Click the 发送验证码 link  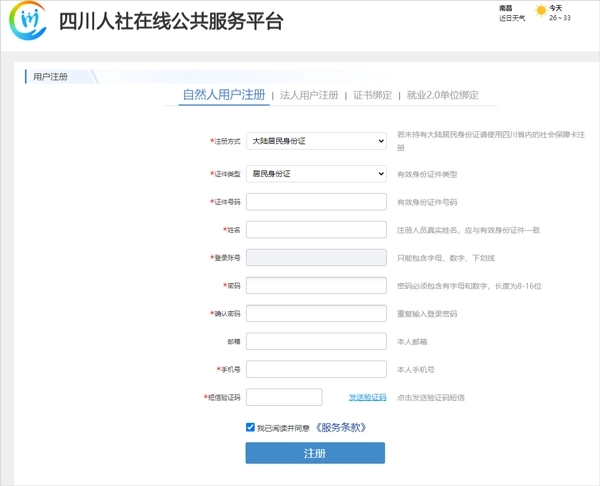click(x=367, y=397)
